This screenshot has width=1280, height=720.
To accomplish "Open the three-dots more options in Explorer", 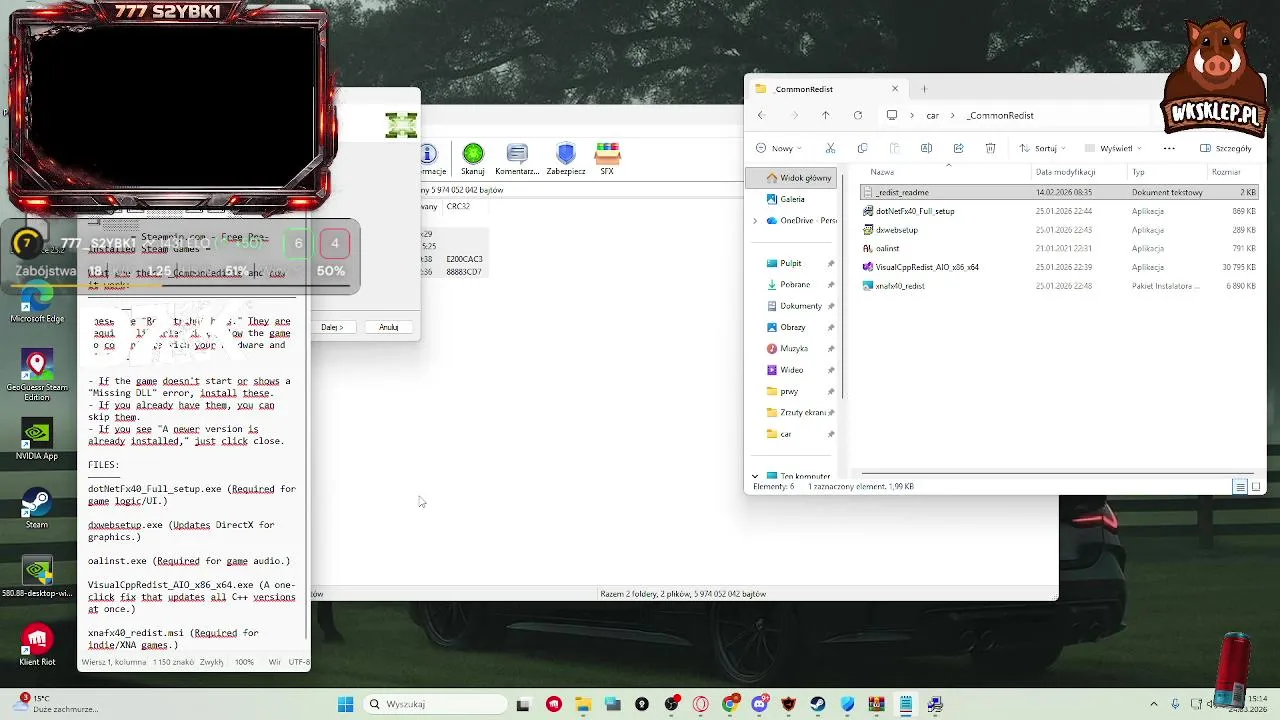I will click(1169, 148).
